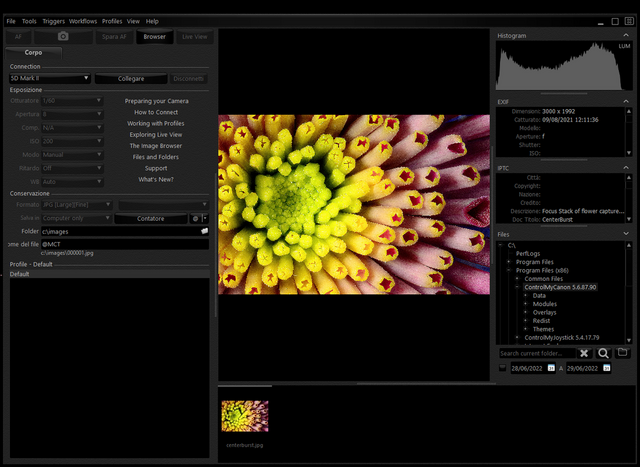
Task: Select the Default profile row
Action: (109, 274)
